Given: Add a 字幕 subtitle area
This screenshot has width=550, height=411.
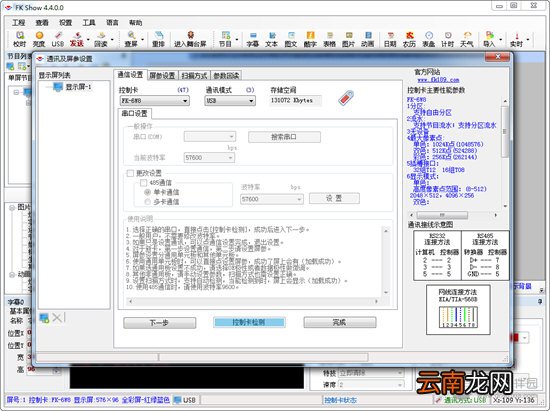Looking at the screenshot, I should pyautogui.click(x=253, y=39).
